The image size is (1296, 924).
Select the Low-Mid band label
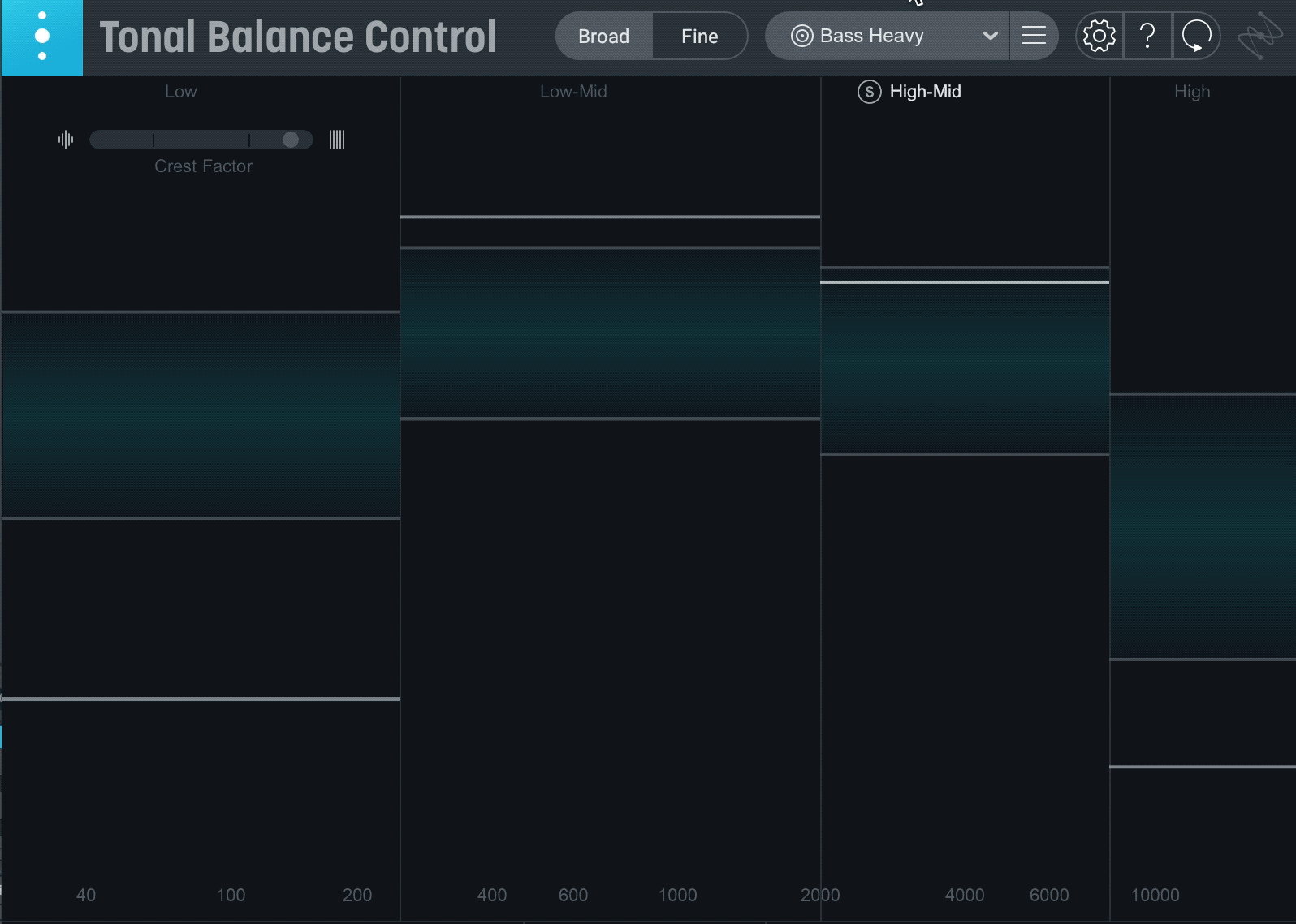click(x=573, y=92)
